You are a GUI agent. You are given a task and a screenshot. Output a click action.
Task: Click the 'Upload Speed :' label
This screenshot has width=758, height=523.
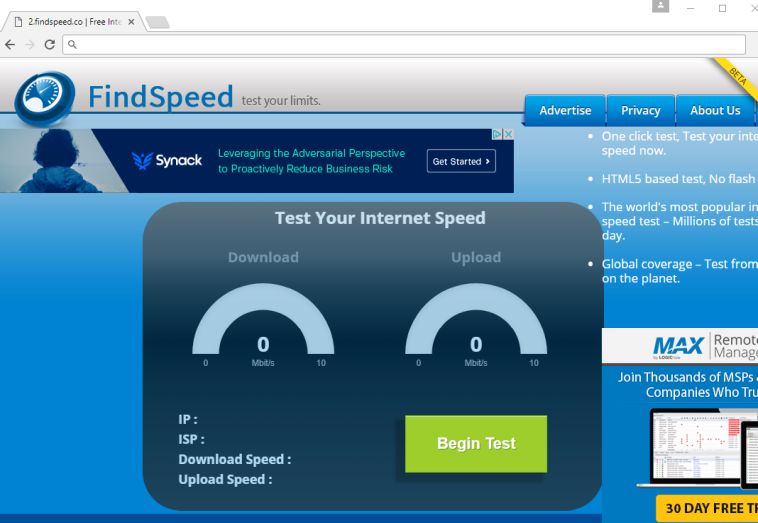[x=225, y=479]
